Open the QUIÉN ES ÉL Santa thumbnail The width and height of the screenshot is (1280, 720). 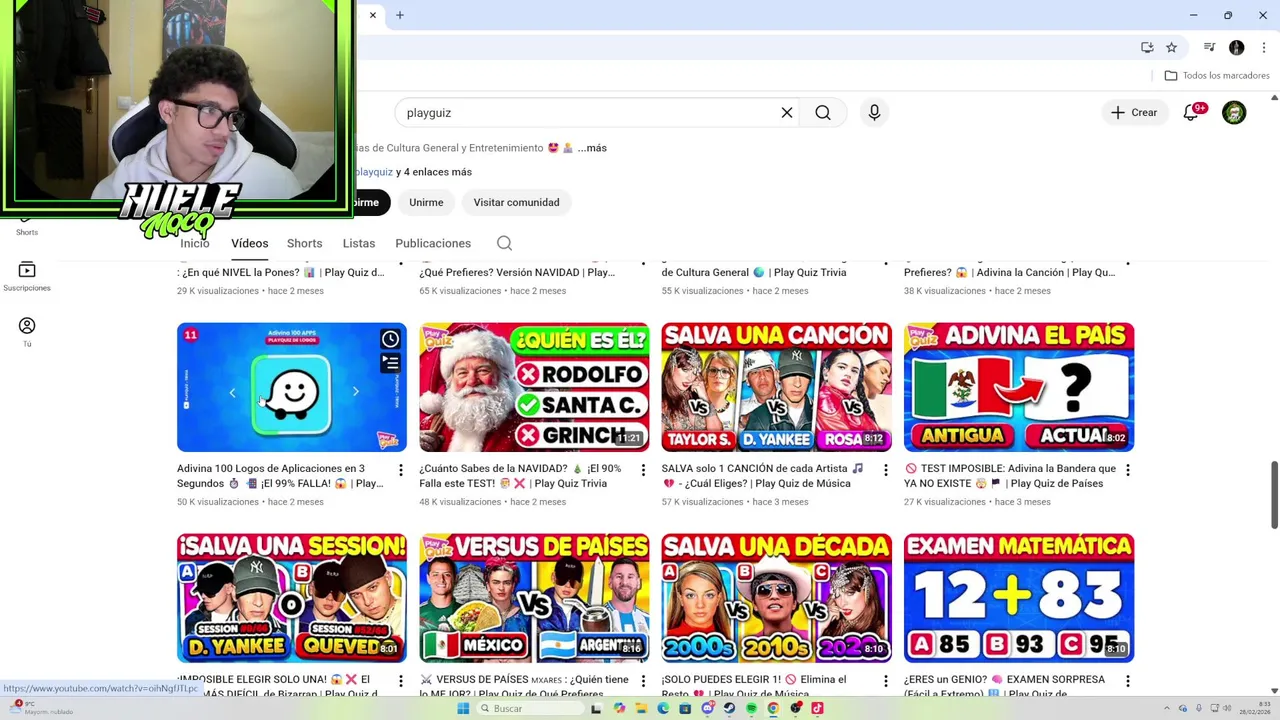pyautogui.click(x=534, y=387)
